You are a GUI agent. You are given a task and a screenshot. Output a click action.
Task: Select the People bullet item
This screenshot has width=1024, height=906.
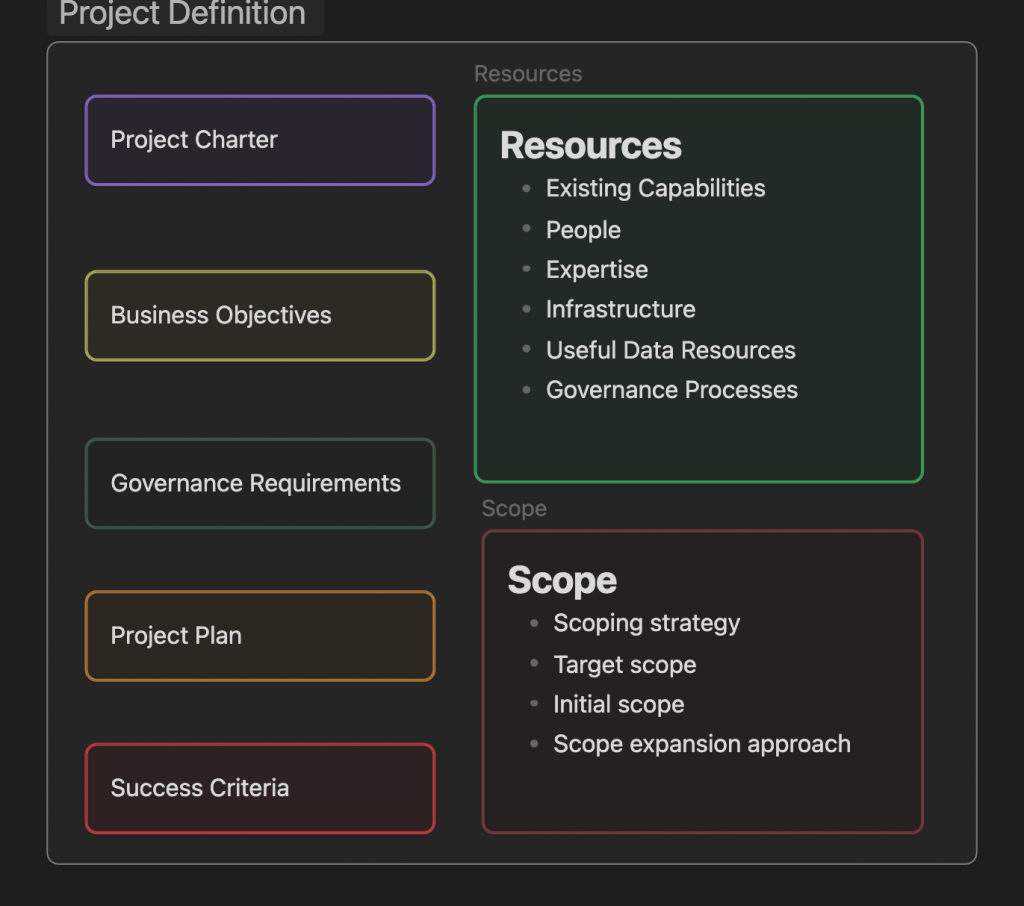(583, 230)
